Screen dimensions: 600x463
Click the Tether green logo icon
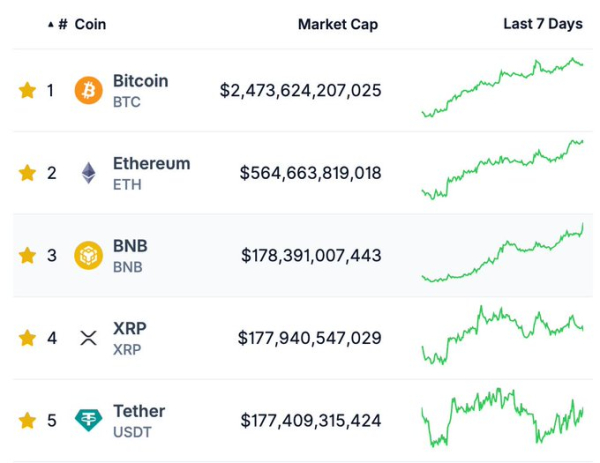[88, 420]
